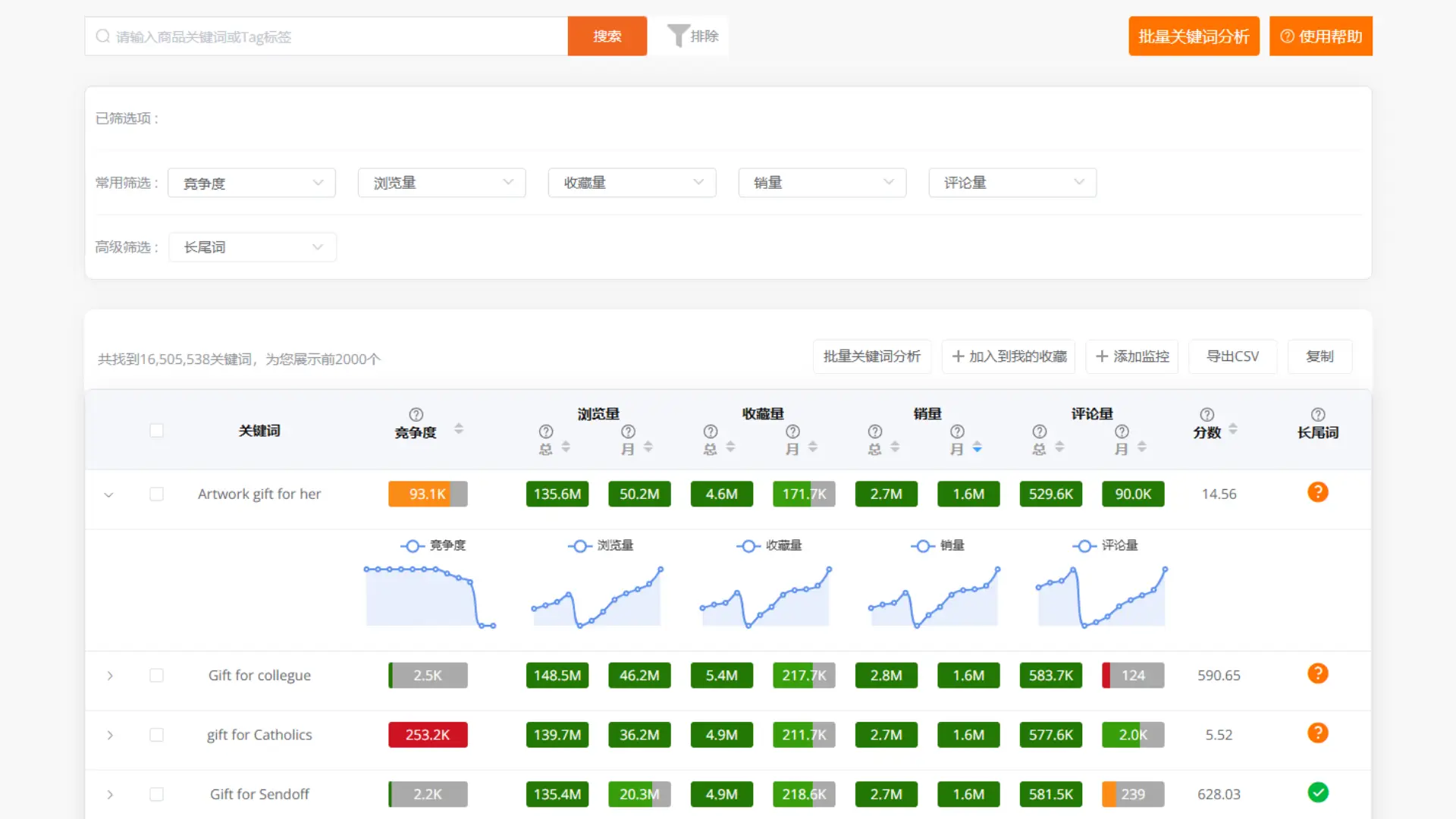Click the sort arrows beside 竞争度 header
This screenshot has height=819, width=1456.
pos(458,428)
